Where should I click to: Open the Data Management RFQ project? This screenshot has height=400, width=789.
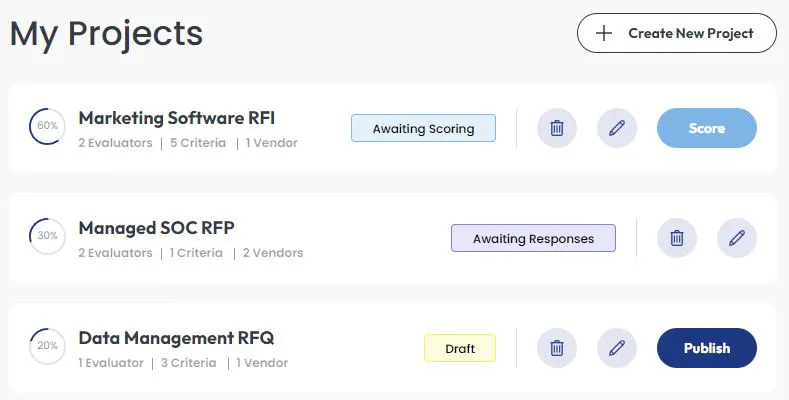pyautogui.click(x=176, y=338)
